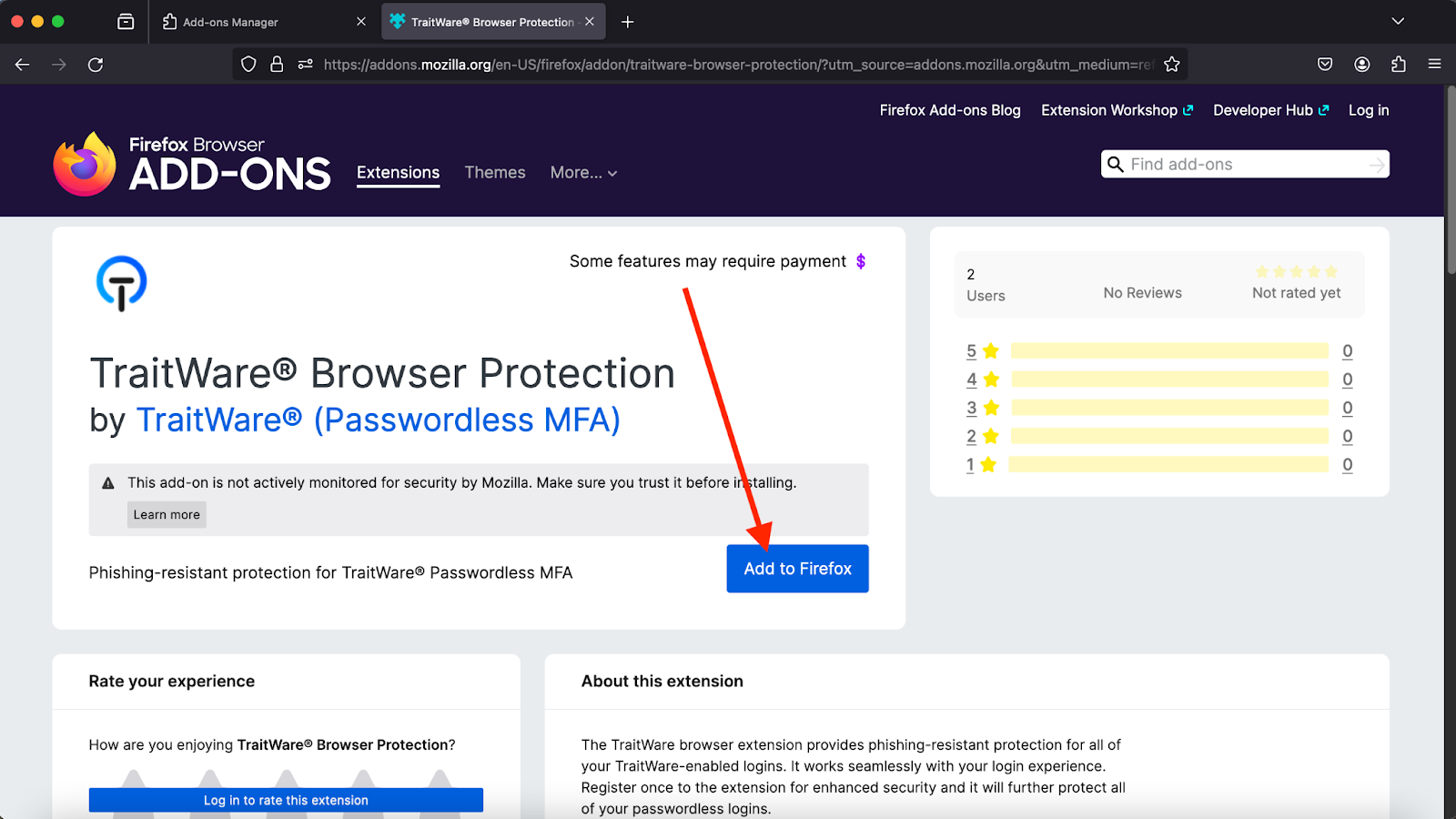Filter reviews by 1 star

tap(981, 465)
